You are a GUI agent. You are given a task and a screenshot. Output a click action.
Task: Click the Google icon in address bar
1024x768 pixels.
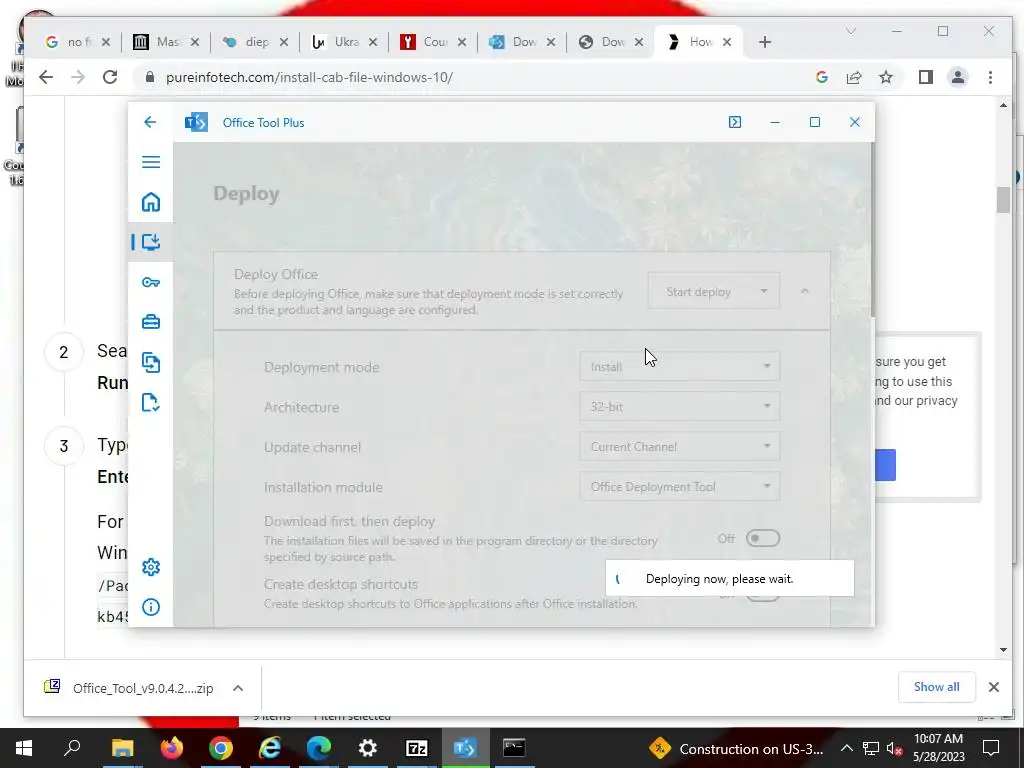tap(822, 77)
